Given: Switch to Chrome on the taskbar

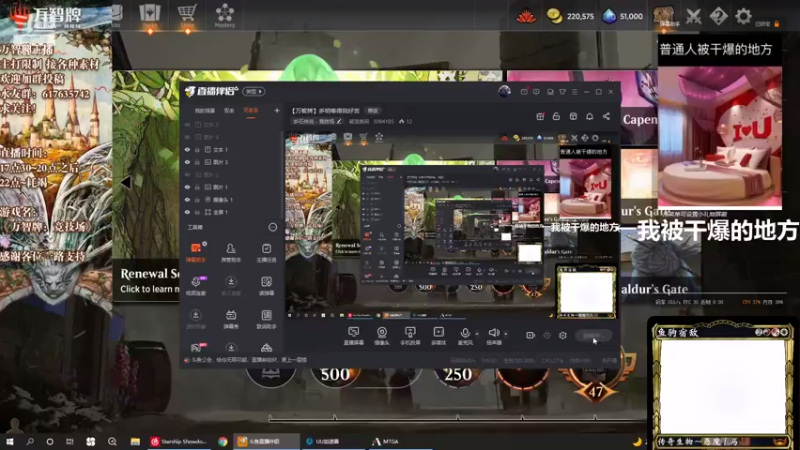Looking at the screenshot, I should coord(222,442).
